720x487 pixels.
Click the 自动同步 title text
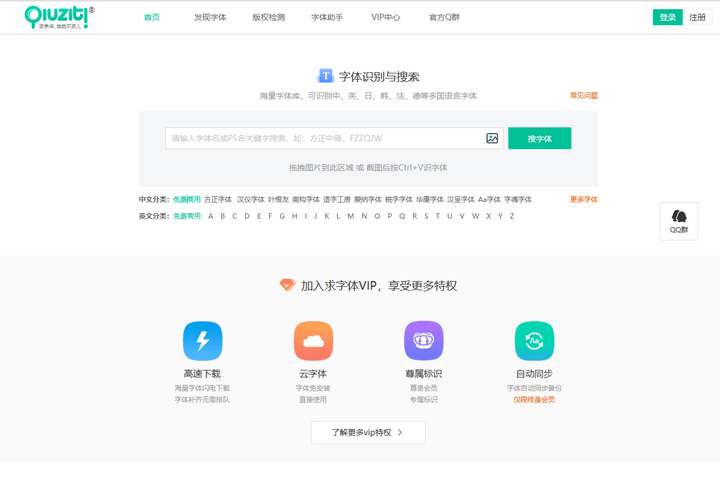point(534,374)
